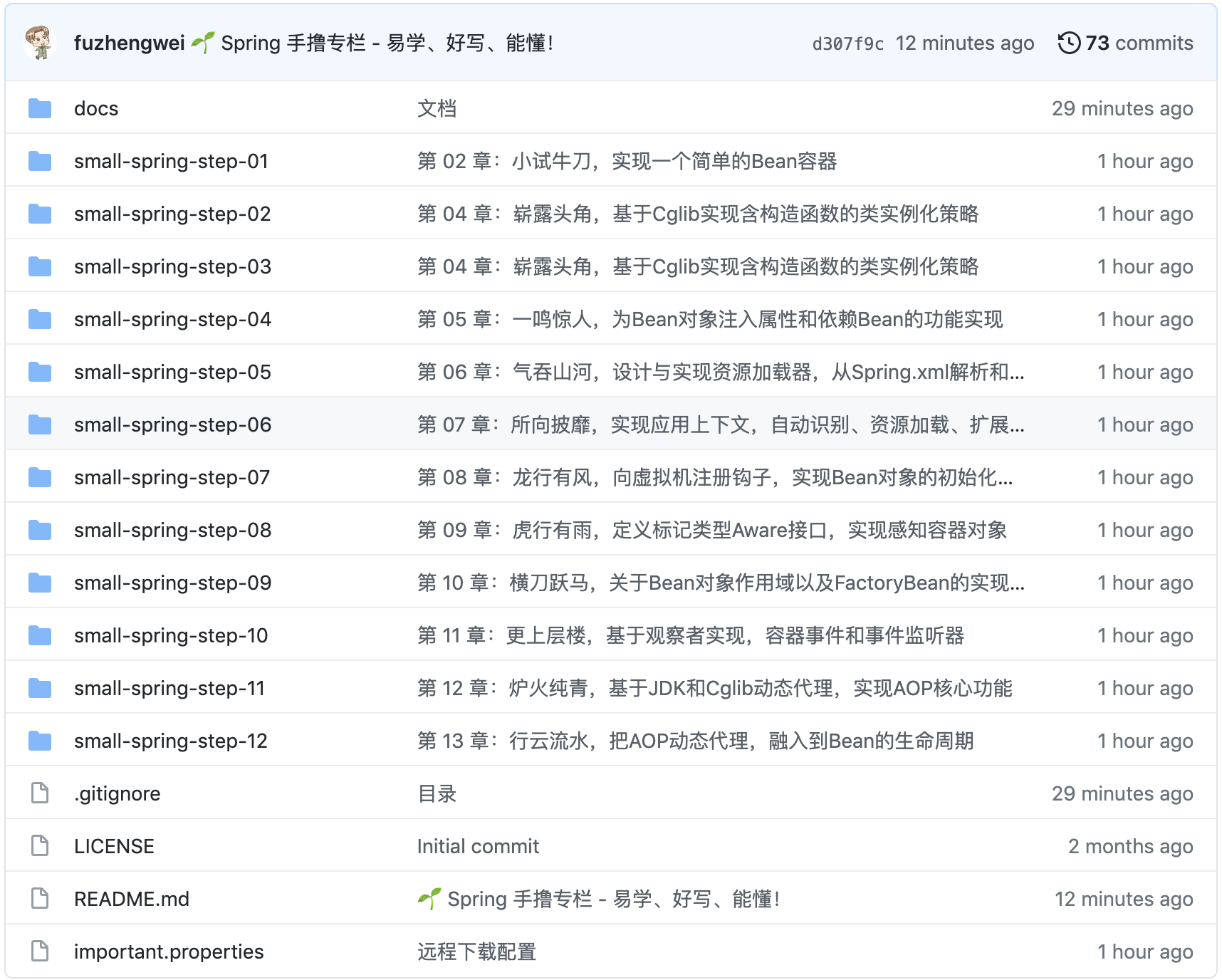Click the commit history clock icon
1222x980 pixels.
pyautogui.click(x=1069, y=43)
